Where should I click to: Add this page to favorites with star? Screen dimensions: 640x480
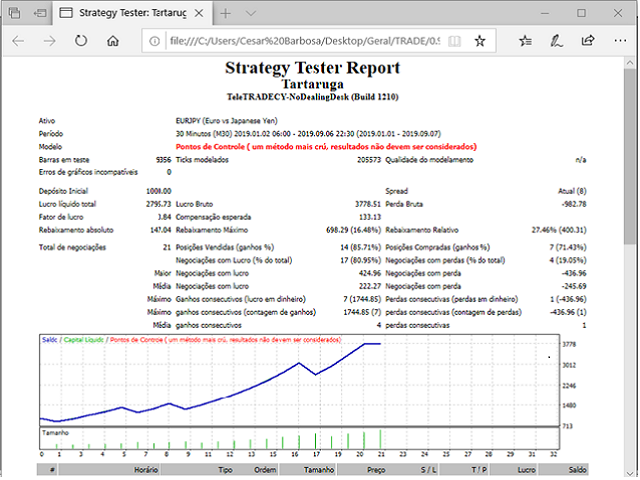point(480,42)
